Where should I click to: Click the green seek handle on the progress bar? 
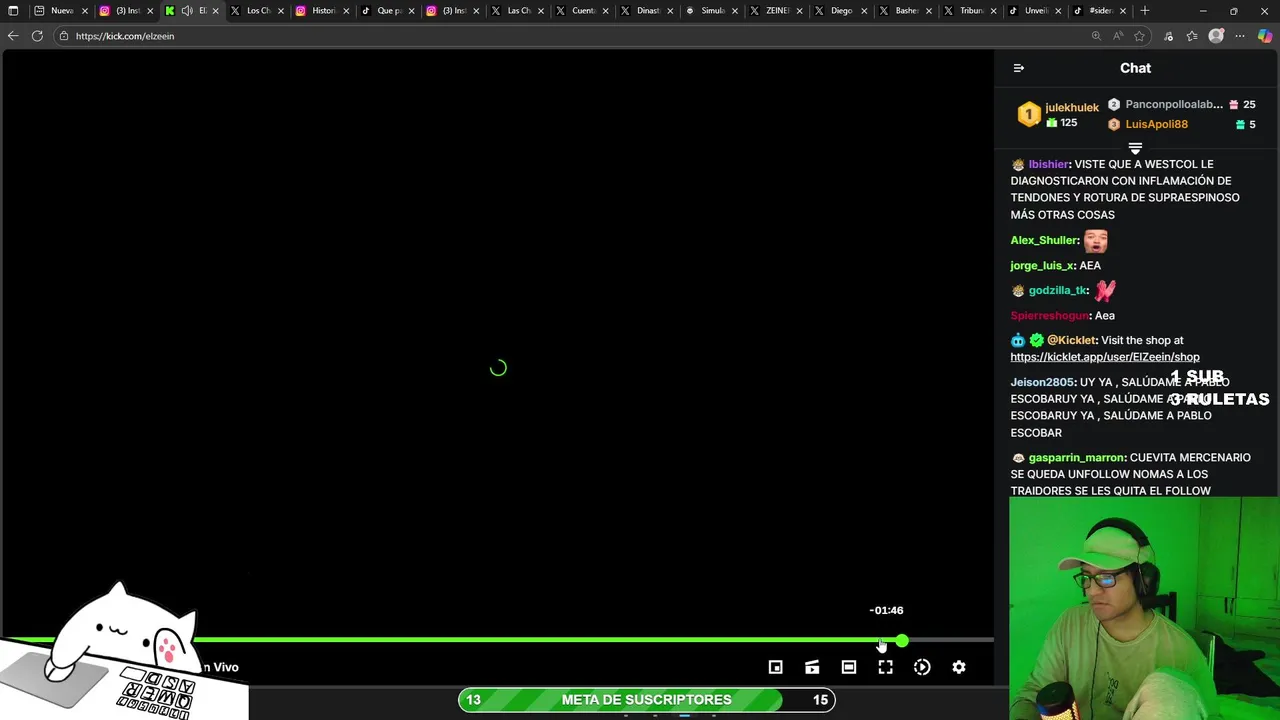[902, 640]
